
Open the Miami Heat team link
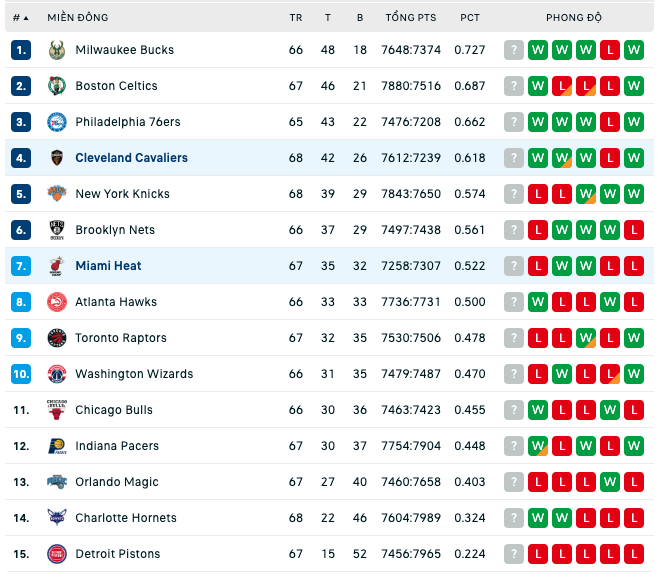point(108,266)
